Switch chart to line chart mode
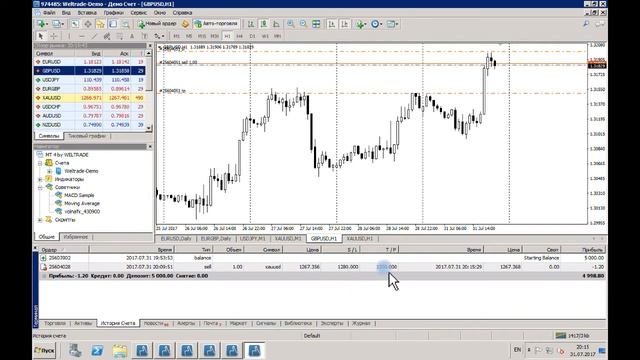Viewport: 640px width, 360px height. tap(276, 24)
